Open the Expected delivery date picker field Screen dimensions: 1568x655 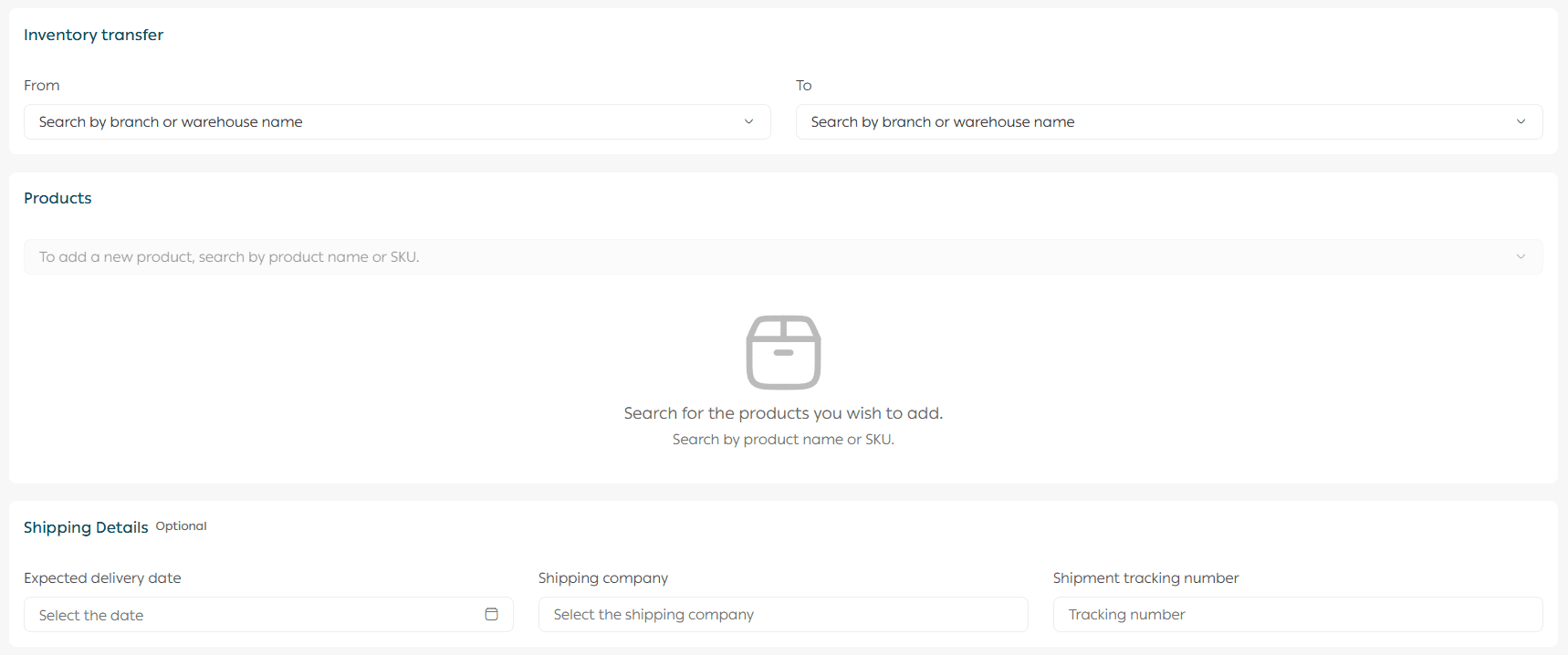click(x=256, y=614)
